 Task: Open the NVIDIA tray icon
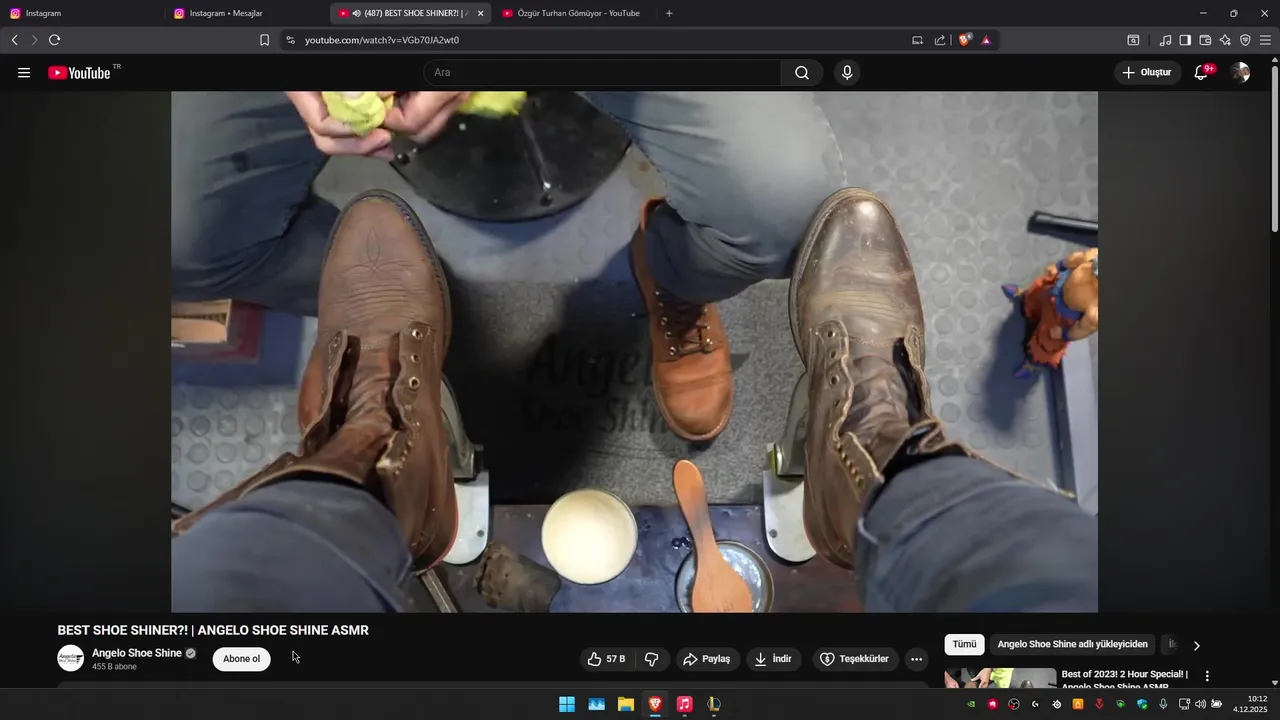pos(971,704)
